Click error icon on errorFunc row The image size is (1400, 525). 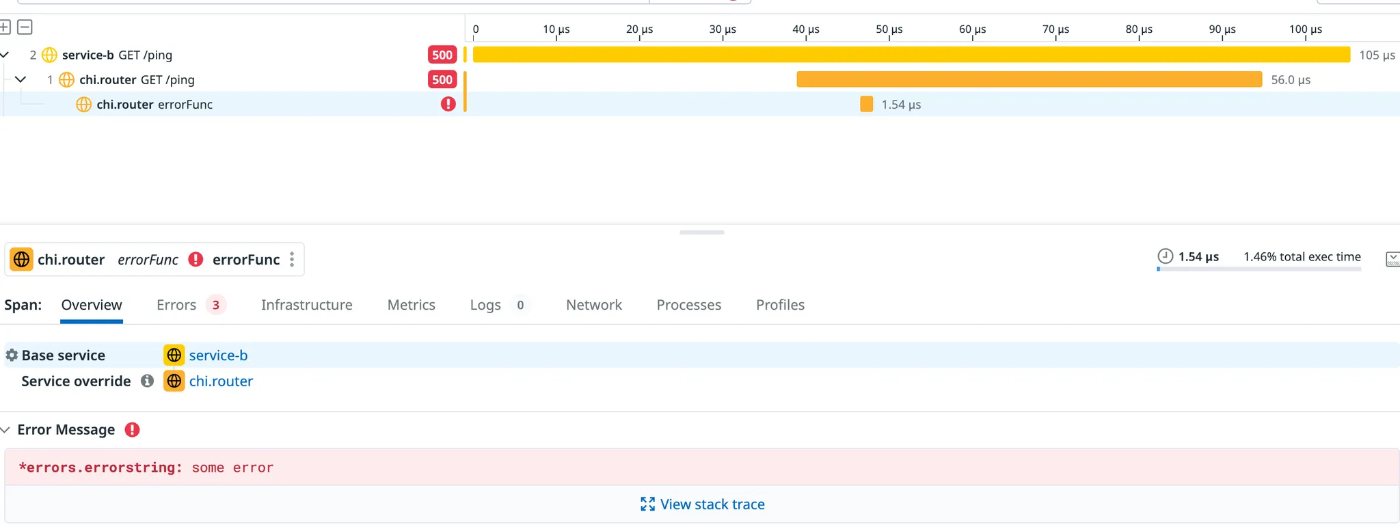tap(448, 104)
